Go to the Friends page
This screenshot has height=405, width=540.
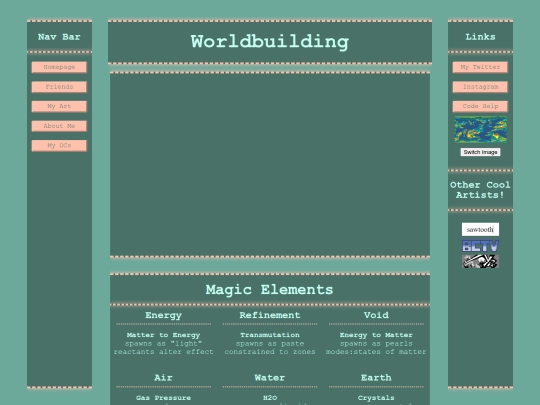click(x=59, y=87)
